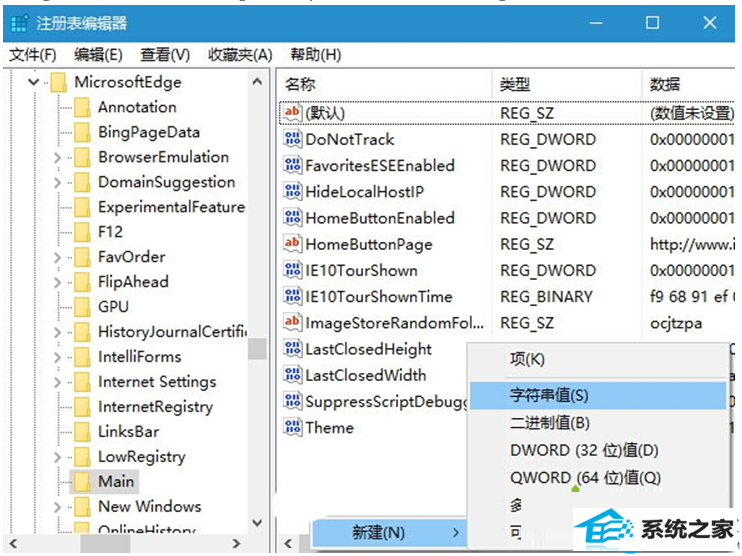Open the 帮助(H) menu

click(x=316, y=55)
